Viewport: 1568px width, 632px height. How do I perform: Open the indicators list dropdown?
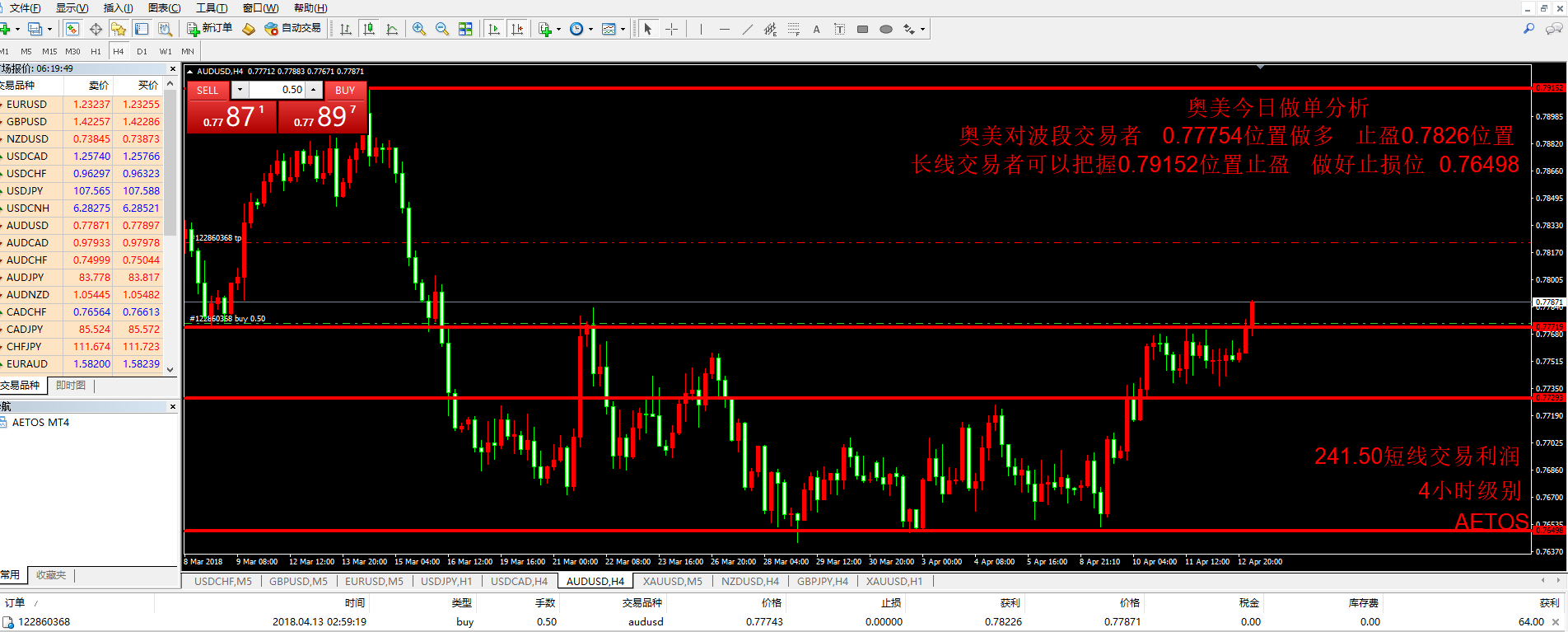click(x=558, y=29)
